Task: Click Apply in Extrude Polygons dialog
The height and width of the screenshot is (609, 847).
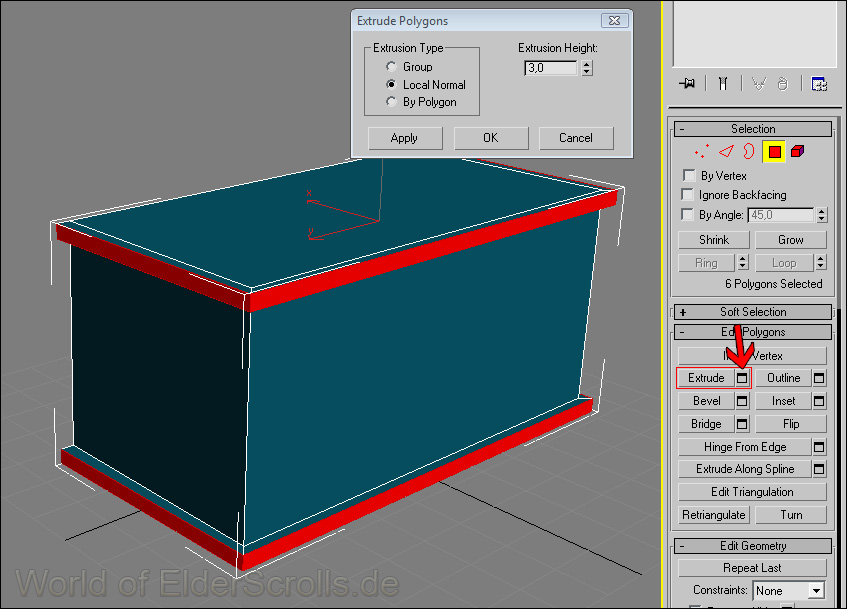Action: point(405,138)
